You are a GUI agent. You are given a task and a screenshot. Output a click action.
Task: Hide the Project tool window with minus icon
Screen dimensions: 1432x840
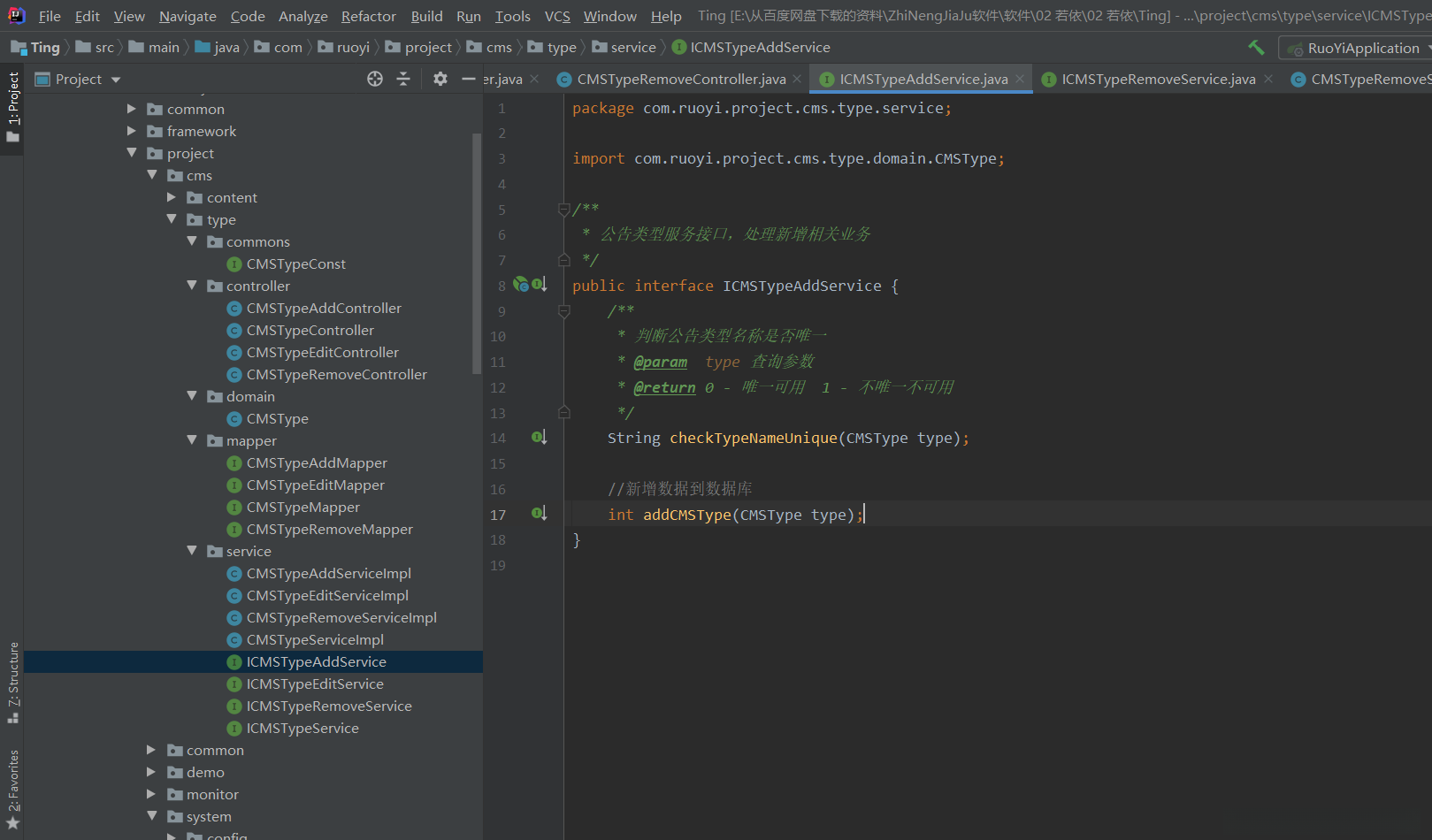tap(469, 80)
